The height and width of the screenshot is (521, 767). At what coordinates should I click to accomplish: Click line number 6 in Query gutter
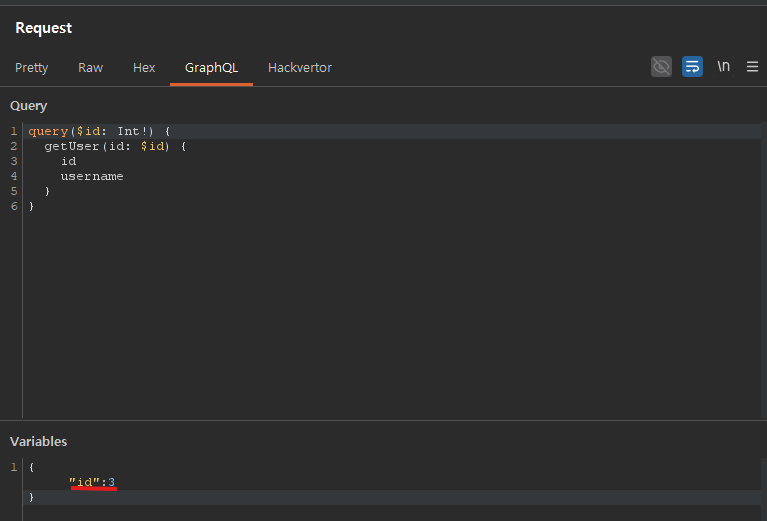14,207
